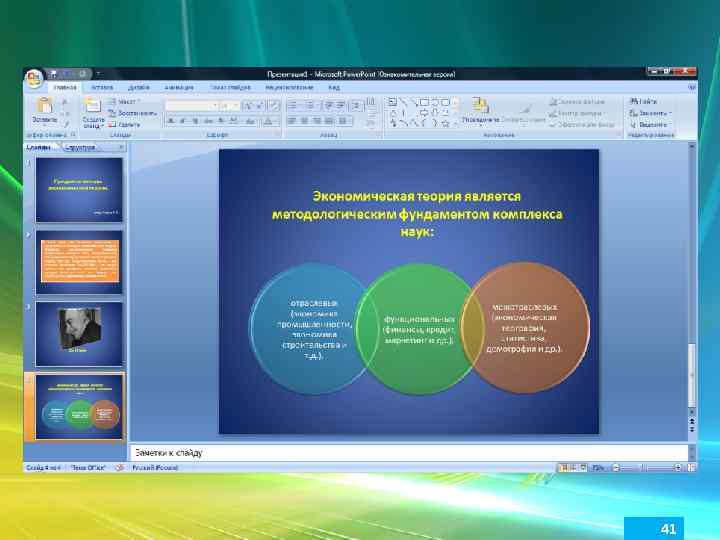
Task: Switch to the Главная (Home) ribbon tab
Action: click(65, 87)
